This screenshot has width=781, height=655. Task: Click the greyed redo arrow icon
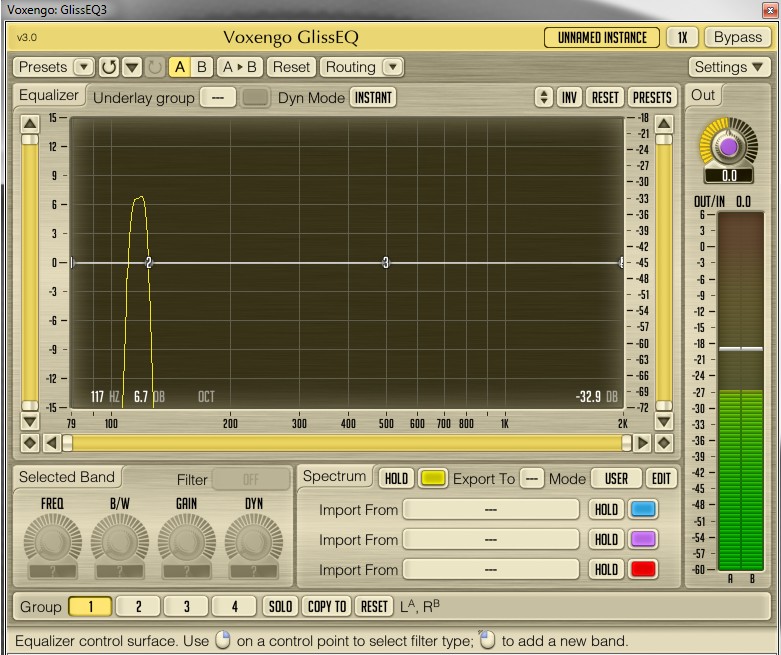coord(155,67)
